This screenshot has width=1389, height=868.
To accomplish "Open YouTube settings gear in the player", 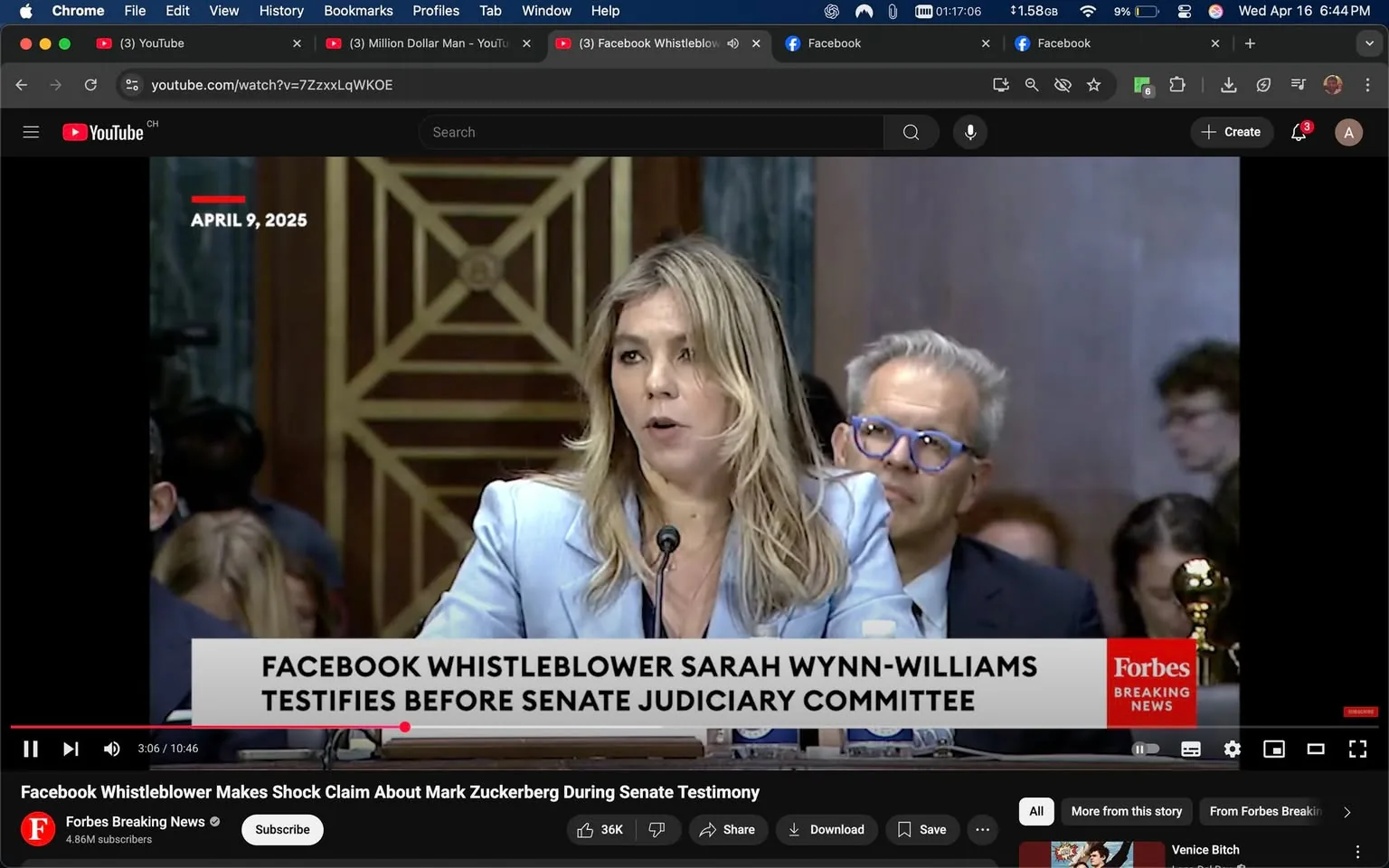I will point(1232,749).
